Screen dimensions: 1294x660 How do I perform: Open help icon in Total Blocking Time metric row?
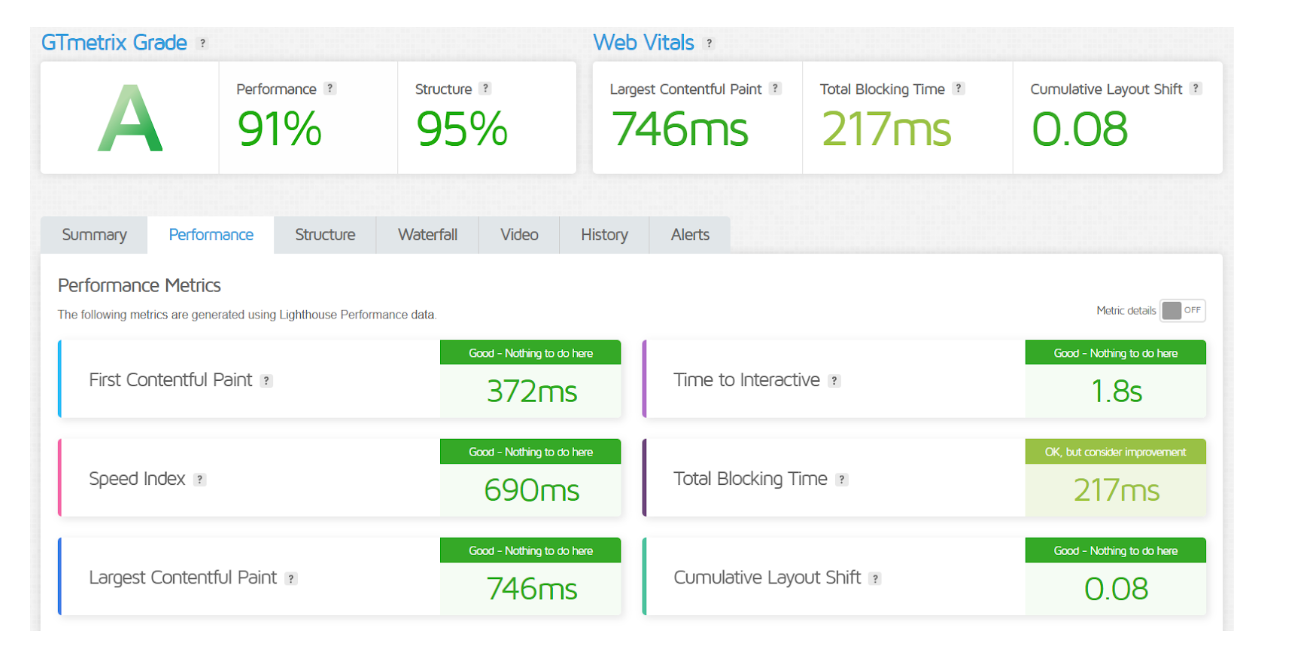point(842,480)
